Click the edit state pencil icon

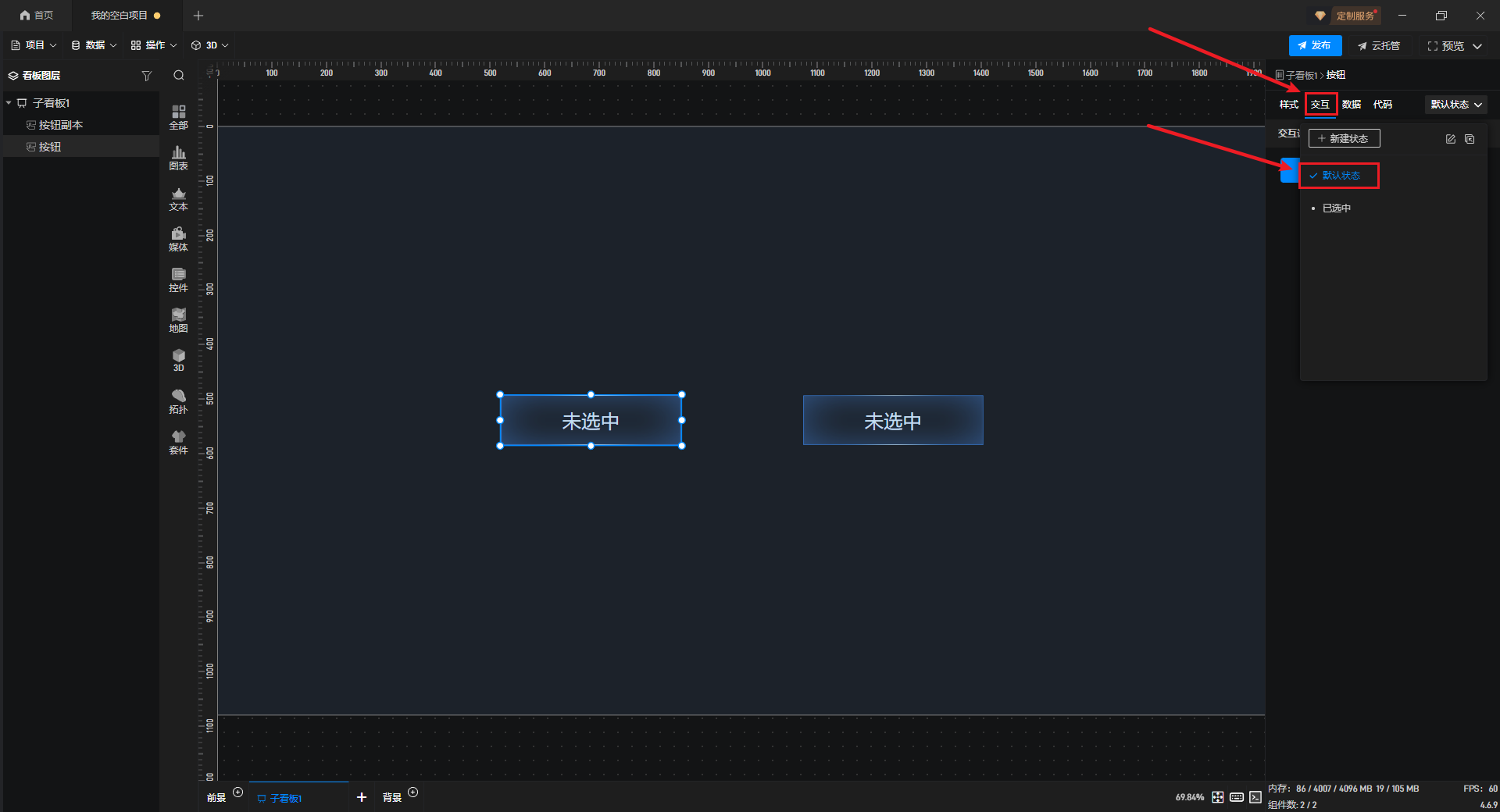[x=1450, y=139]
